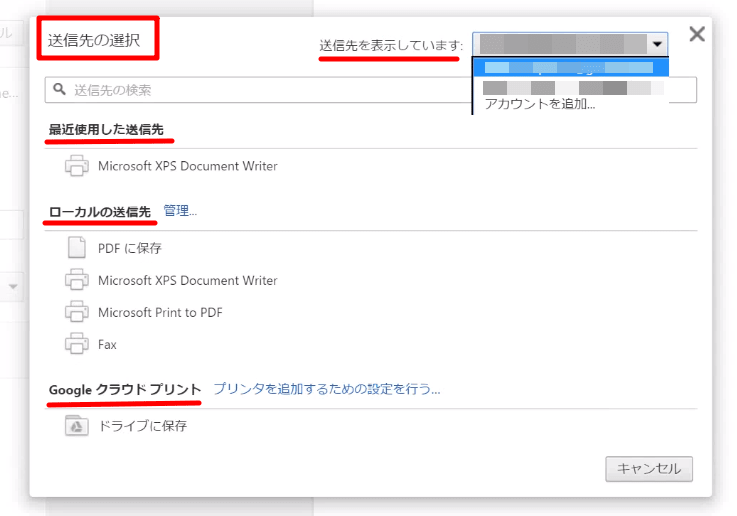The image size is (737, 516).
Task: Click the Microsoft Print to PDF printer icon
Action: tap(77, 313)
